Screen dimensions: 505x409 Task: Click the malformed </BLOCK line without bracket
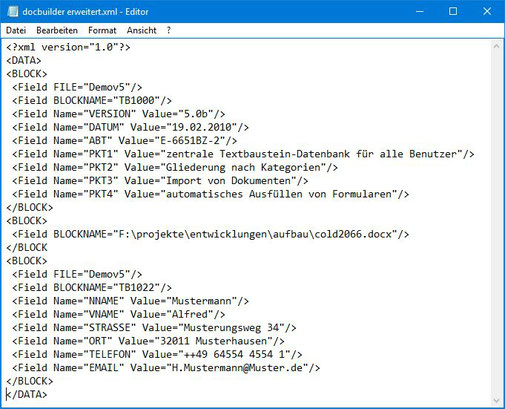point(27,248)
